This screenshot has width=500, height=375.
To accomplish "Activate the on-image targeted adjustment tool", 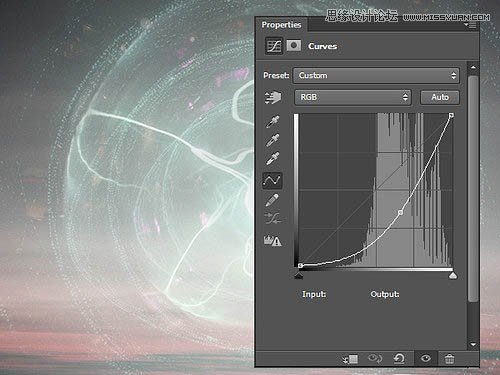I will 273,97.
